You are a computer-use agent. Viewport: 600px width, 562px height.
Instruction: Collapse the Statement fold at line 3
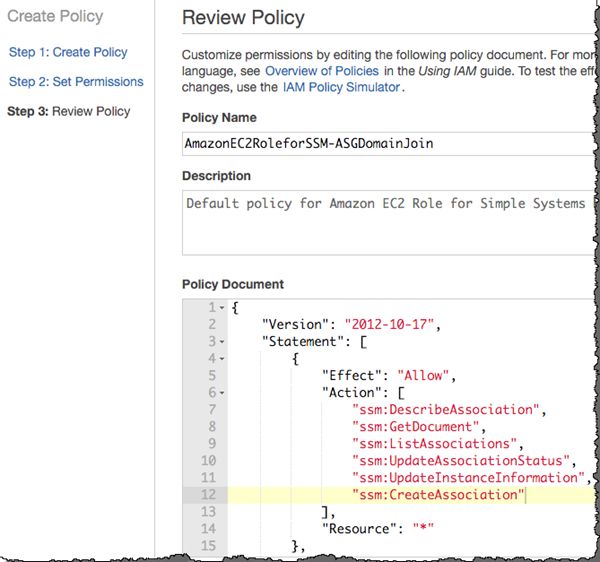[222, 342]
